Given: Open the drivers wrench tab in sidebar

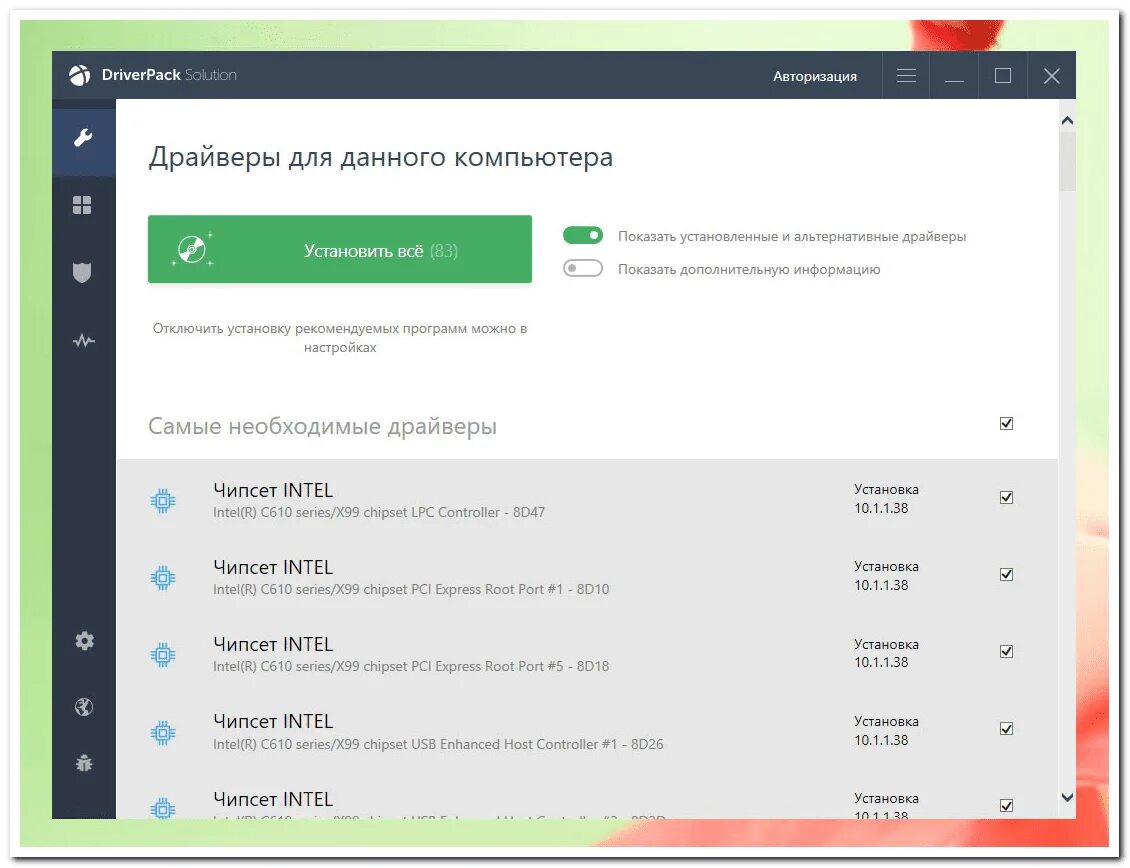Looking at the screenshot, I should click(83, 138).
